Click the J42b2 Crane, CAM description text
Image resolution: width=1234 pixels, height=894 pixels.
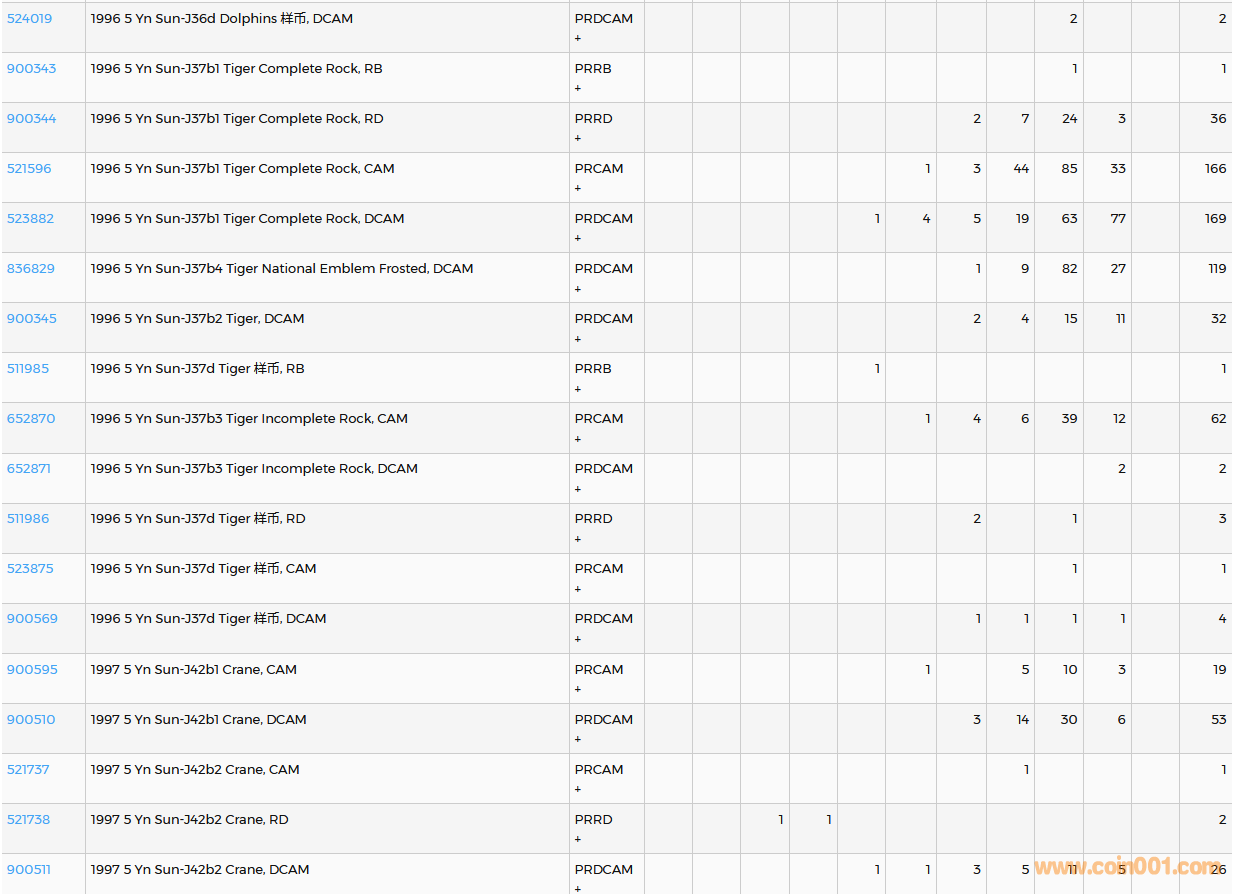tap(195, 770)
